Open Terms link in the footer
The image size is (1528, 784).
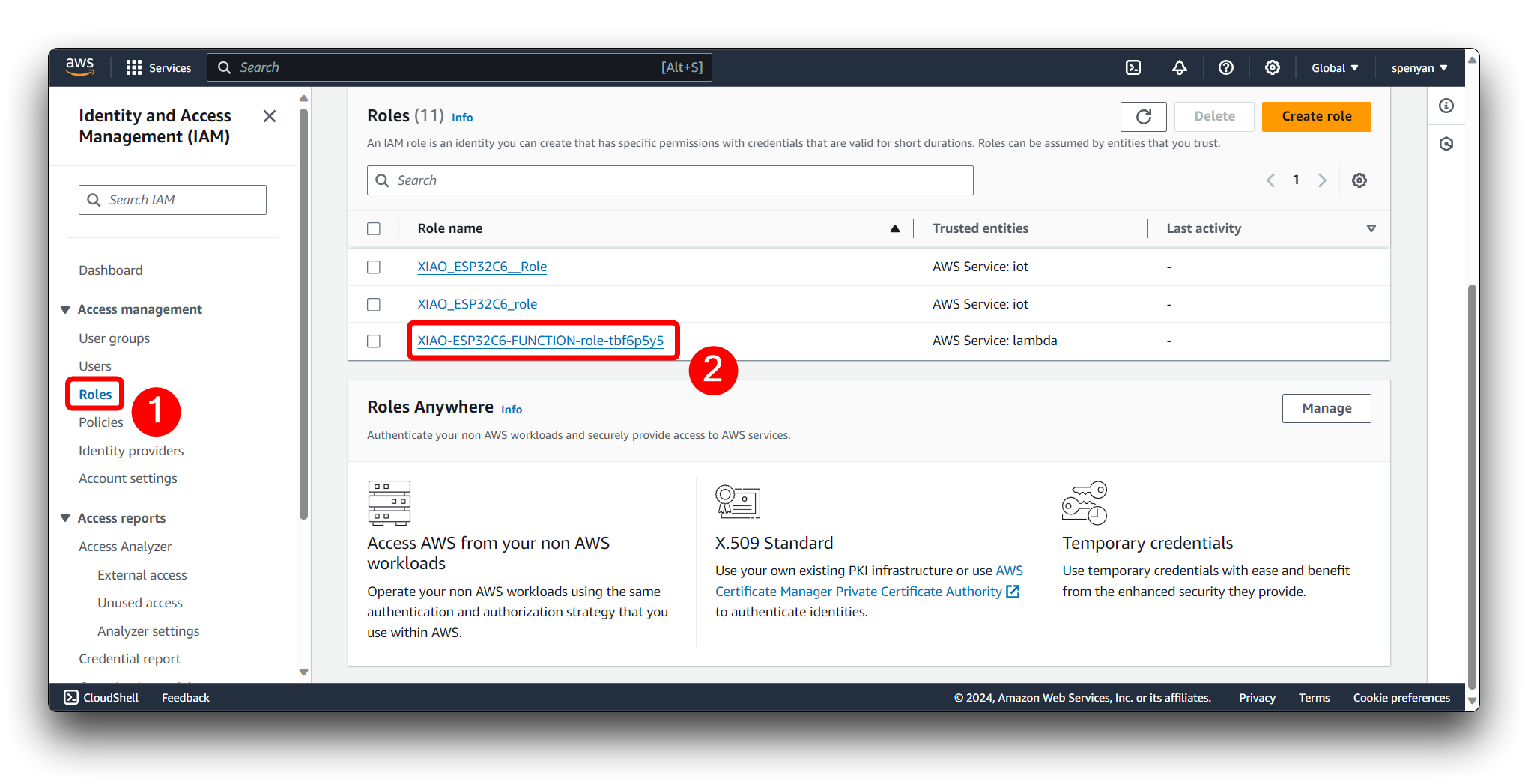tap(1314, 697)
